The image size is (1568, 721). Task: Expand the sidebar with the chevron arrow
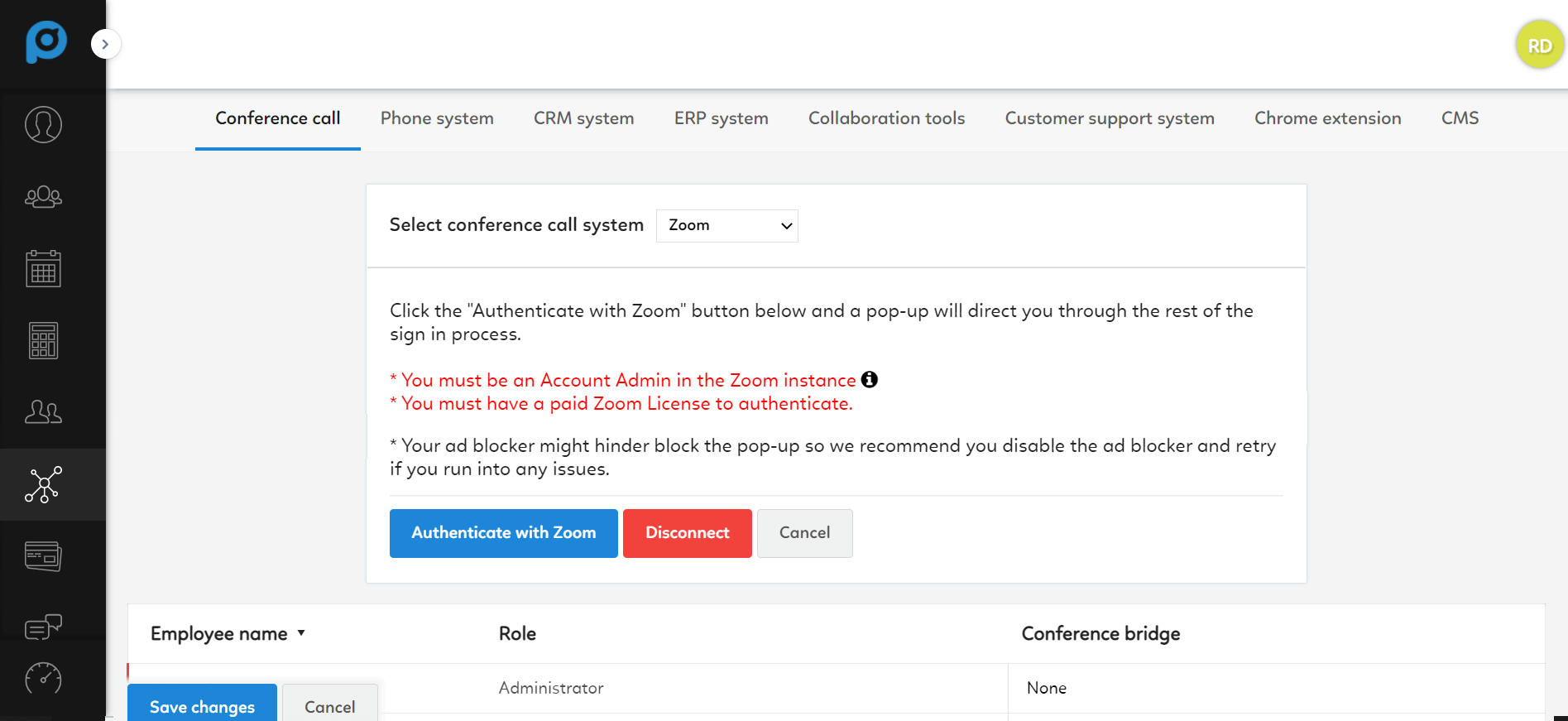pyautogui.click(x=105, y=44)
